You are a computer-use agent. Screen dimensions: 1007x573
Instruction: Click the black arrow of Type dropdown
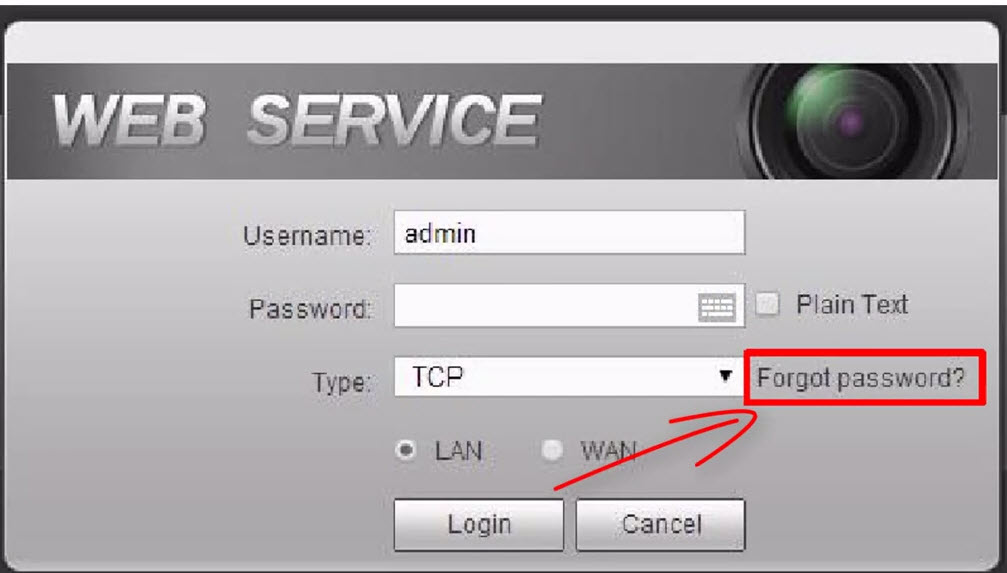726,376
